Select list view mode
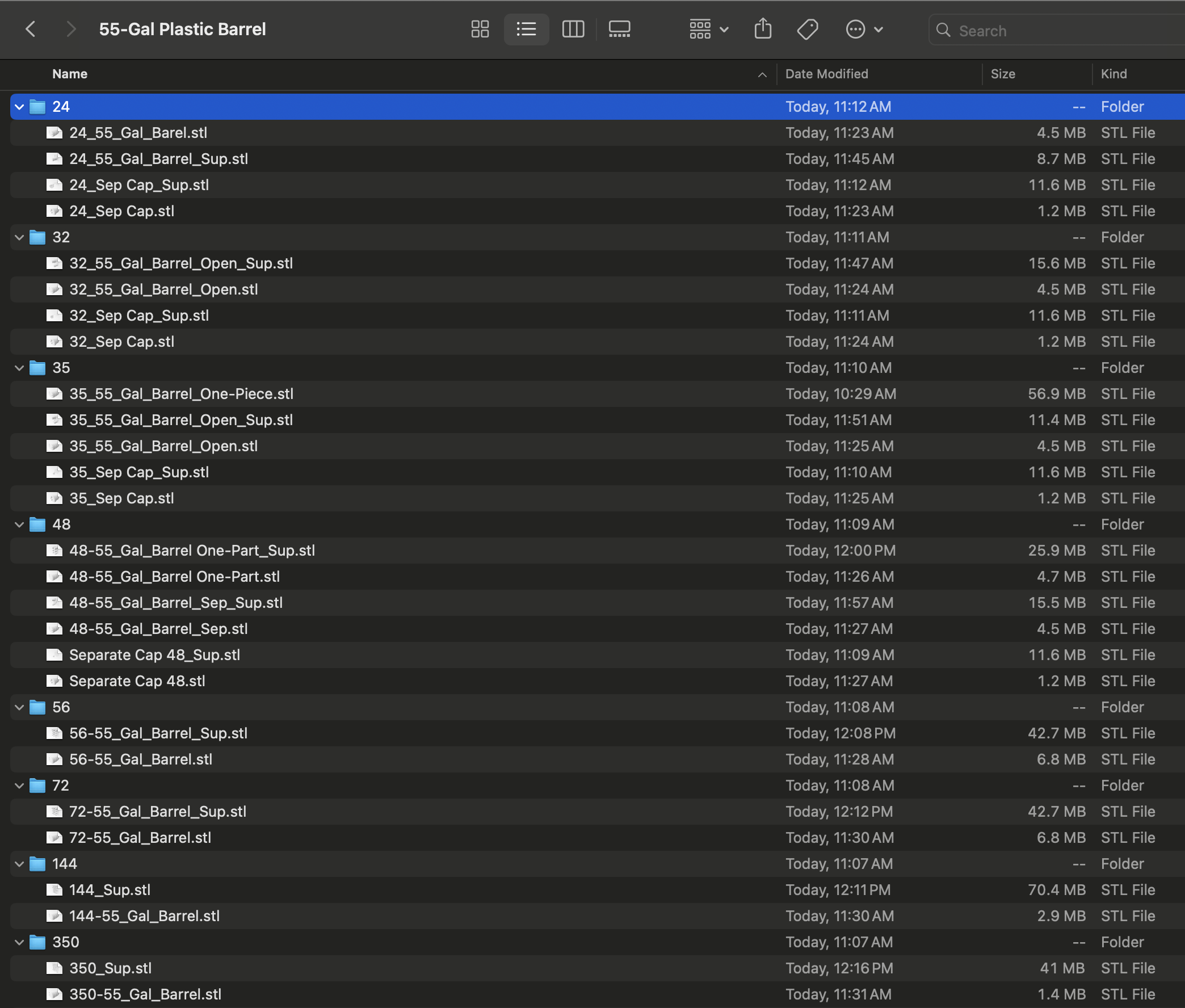 pyautogui.click(x=526, y=29)
